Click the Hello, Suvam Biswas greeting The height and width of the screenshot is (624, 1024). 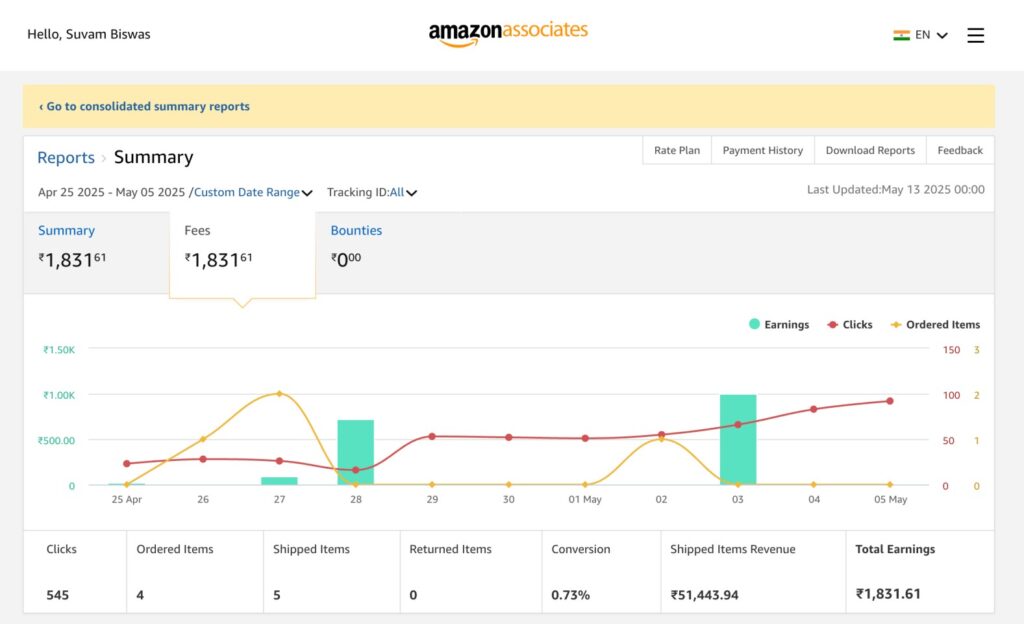coord(89,34)
